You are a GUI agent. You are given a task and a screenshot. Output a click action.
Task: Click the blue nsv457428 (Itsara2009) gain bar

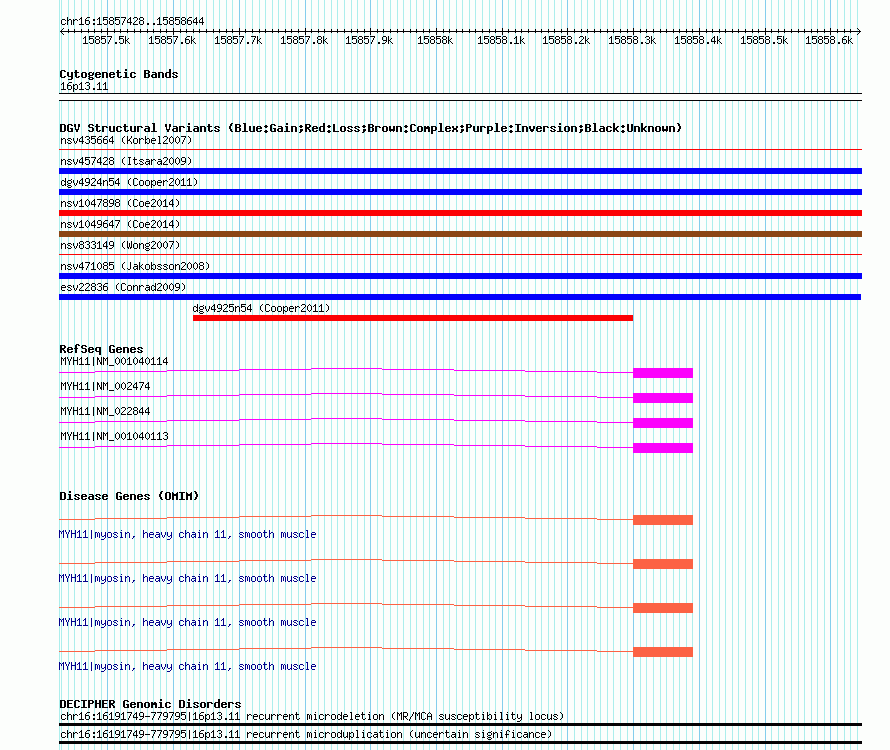[x=460, y=171]
